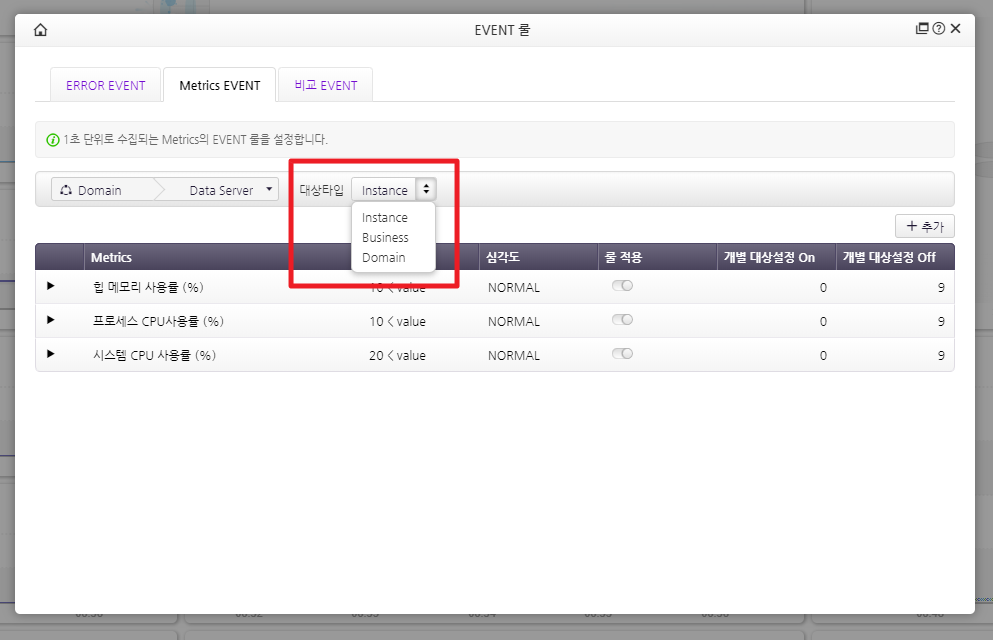
Task: Expand the 시스템 CPU 사용률 row
Action: coord(51,355)
